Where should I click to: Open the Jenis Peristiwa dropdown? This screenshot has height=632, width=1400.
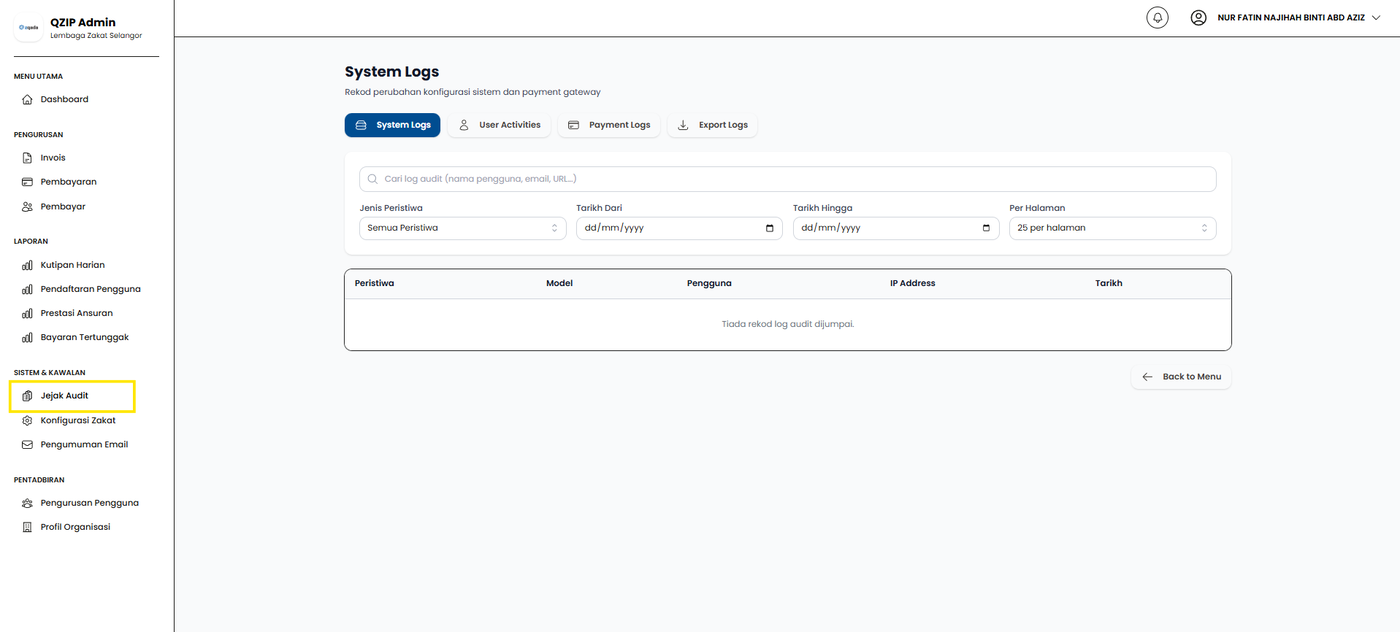point(462,228)
